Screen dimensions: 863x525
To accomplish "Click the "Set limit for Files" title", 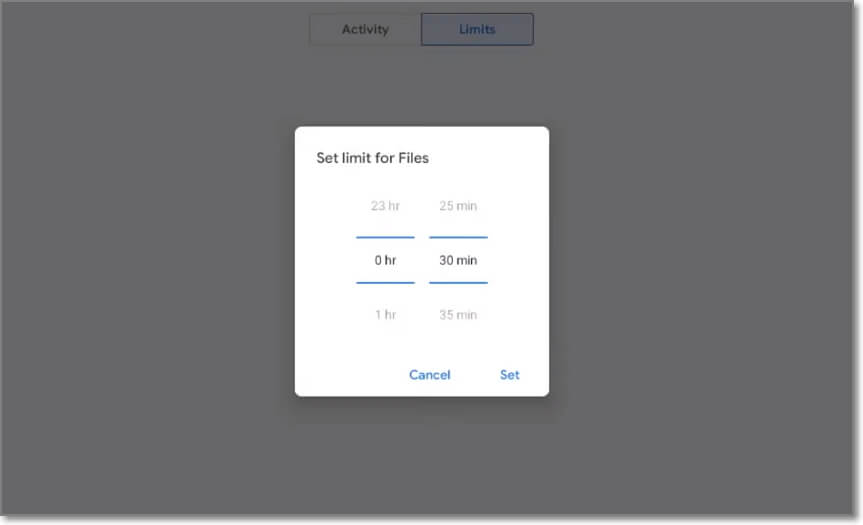I will click(373, 158).
